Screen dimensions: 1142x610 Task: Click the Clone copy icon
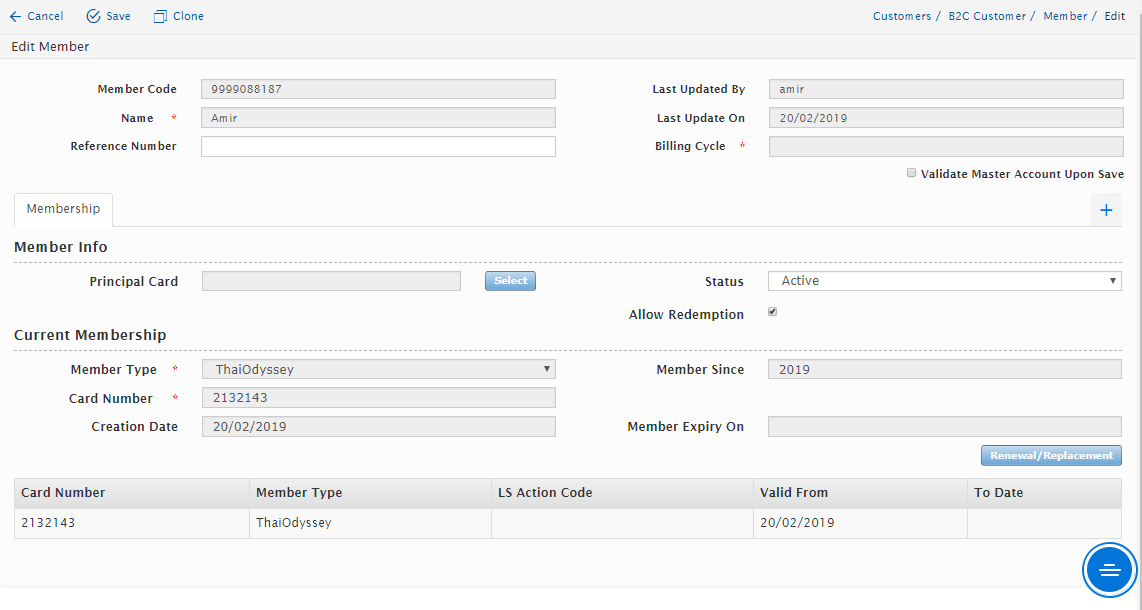pos(160,16)
